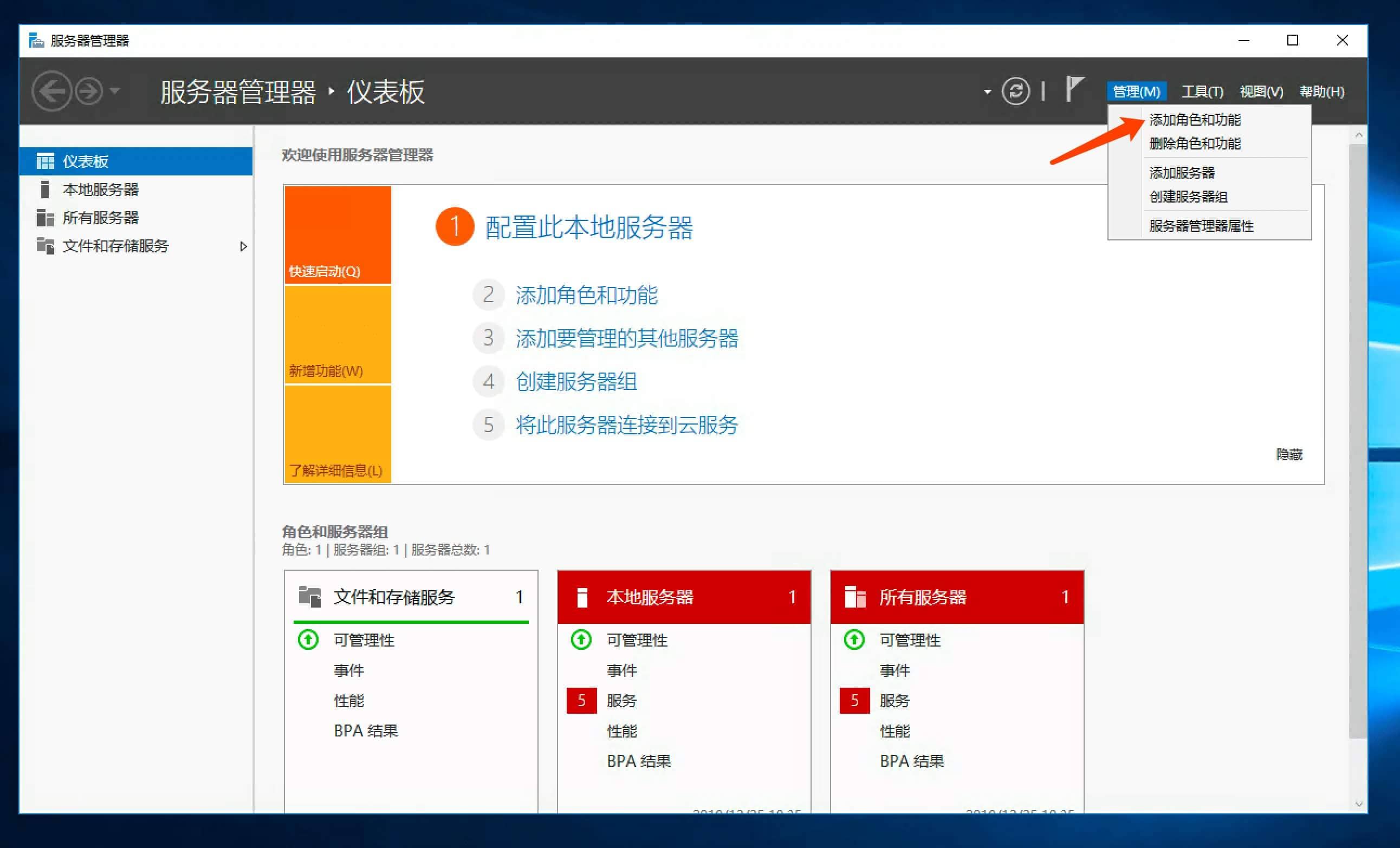Click the 服务器管理器 title bar app icon
This screenshot has width=1400, height=848.
tap(36, 40)
